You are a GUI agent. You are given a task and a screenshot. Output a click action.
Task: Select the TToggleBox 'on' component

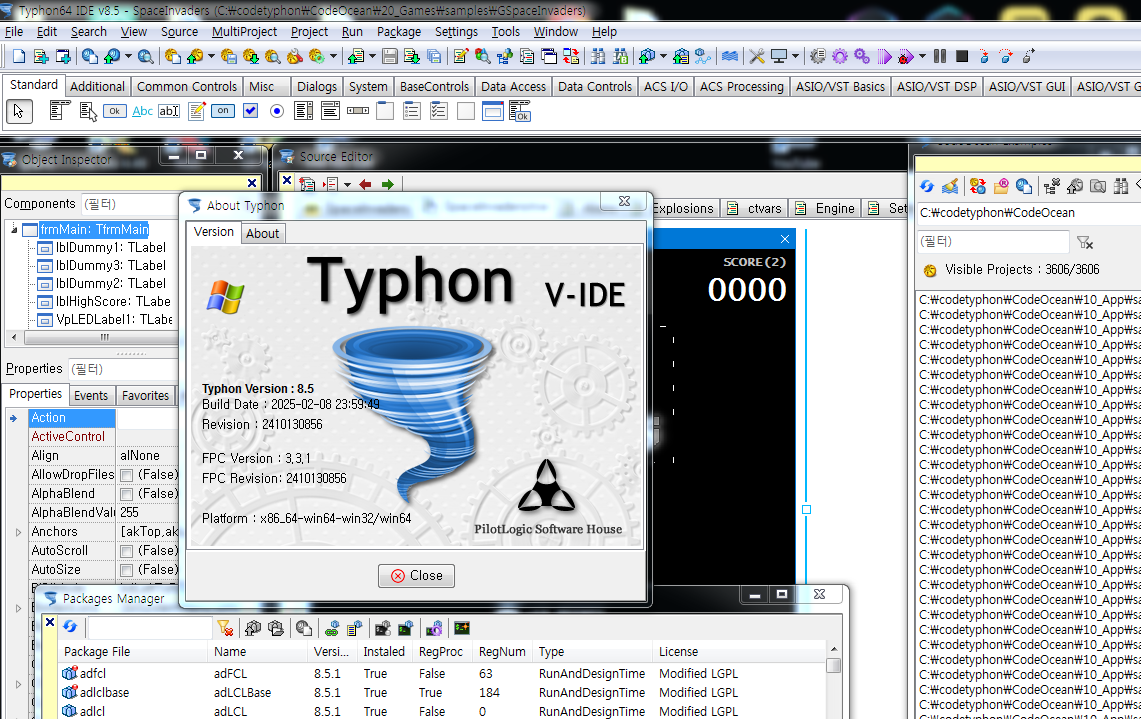223,111
